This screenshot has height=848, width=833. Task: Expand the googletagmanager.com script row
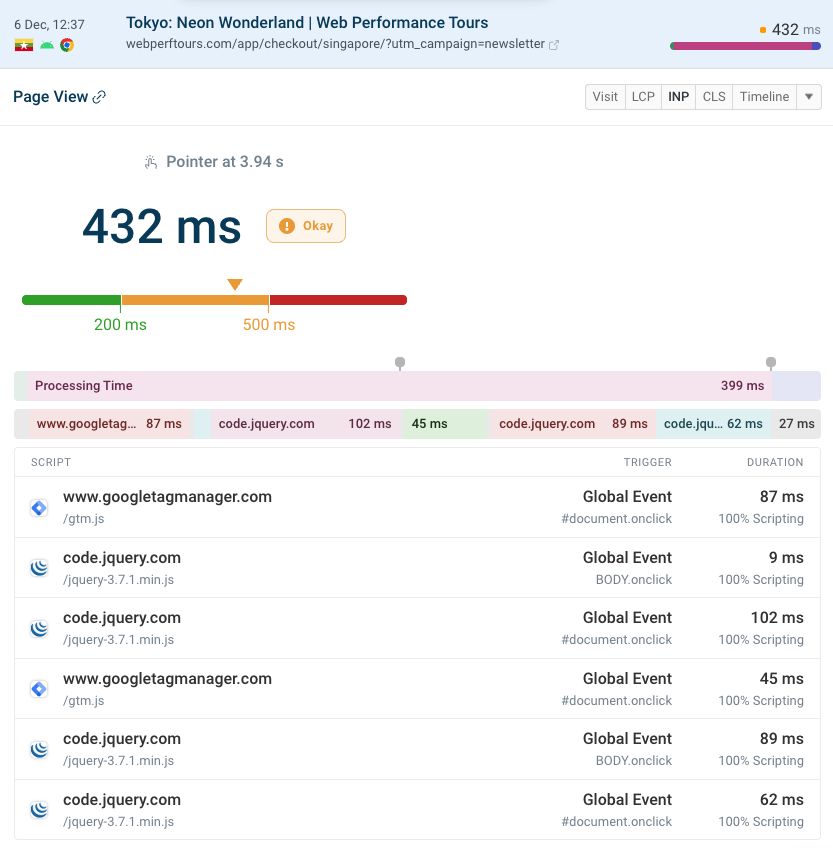[415, 508]
